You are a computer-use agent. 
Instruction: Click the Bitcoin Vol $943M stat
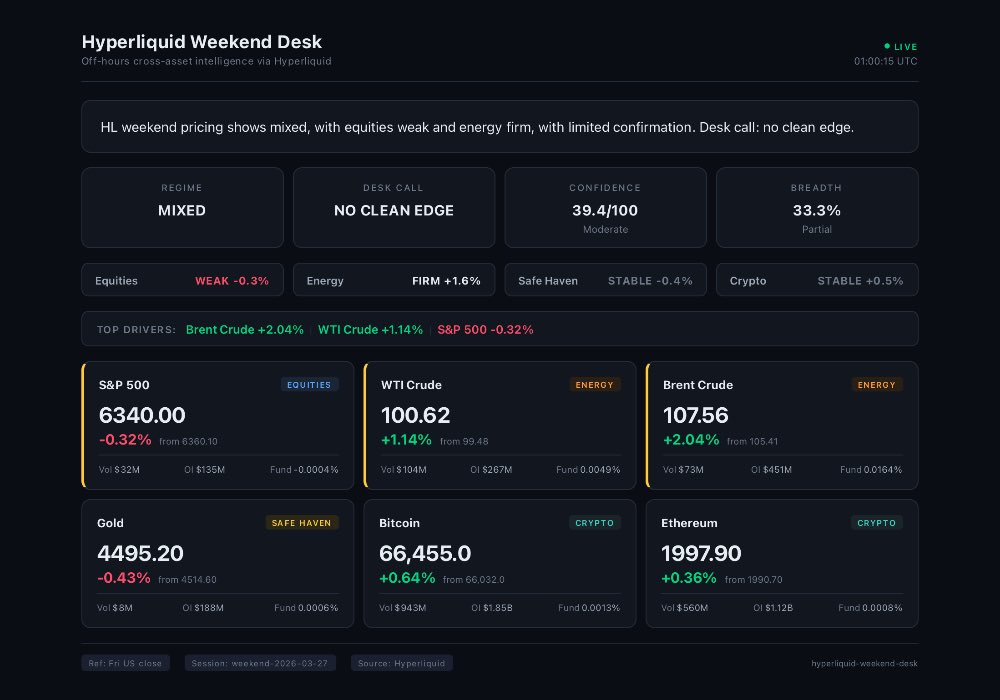[x=402, y=608]
